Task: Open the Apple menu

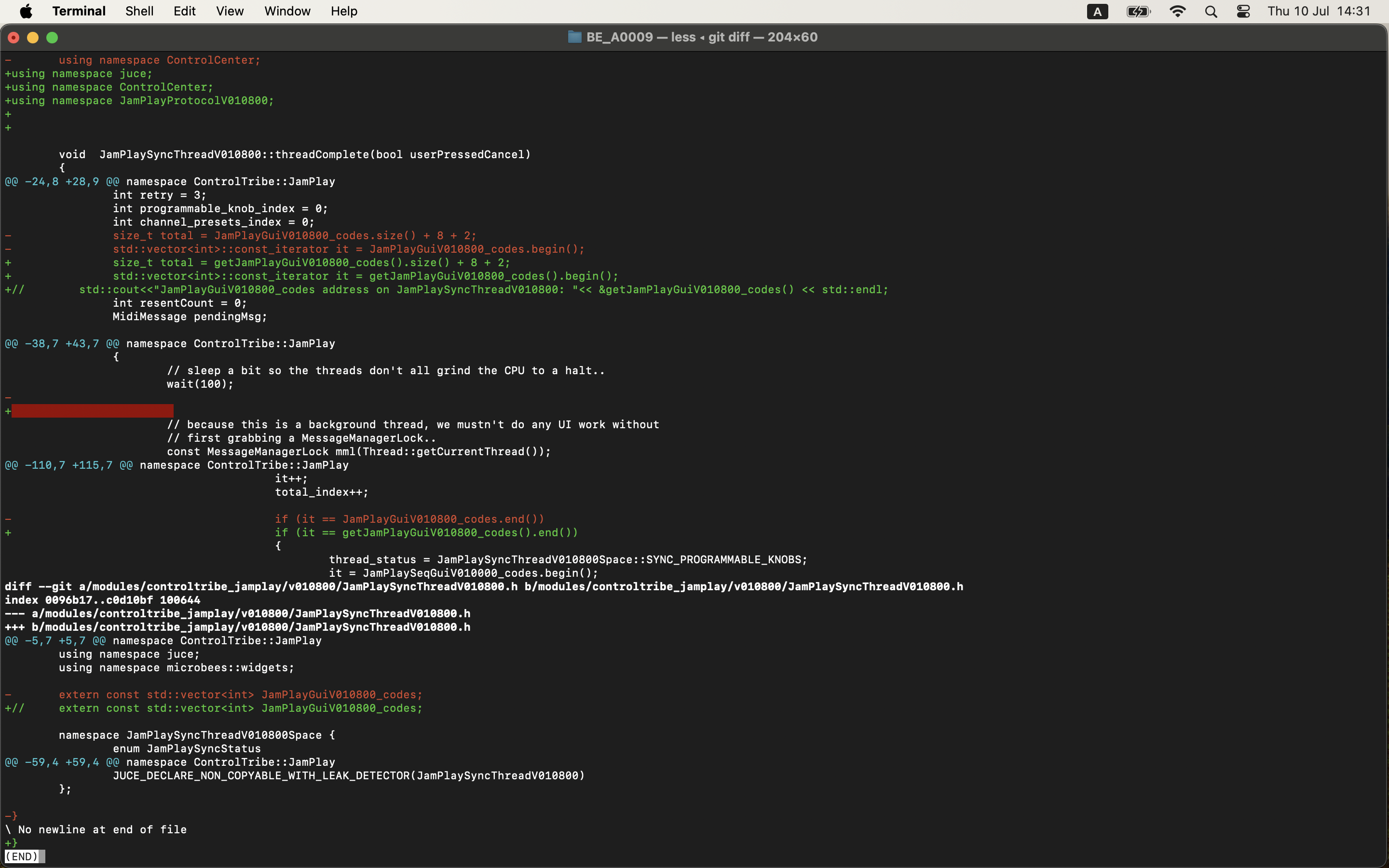Action: [26, 11]
